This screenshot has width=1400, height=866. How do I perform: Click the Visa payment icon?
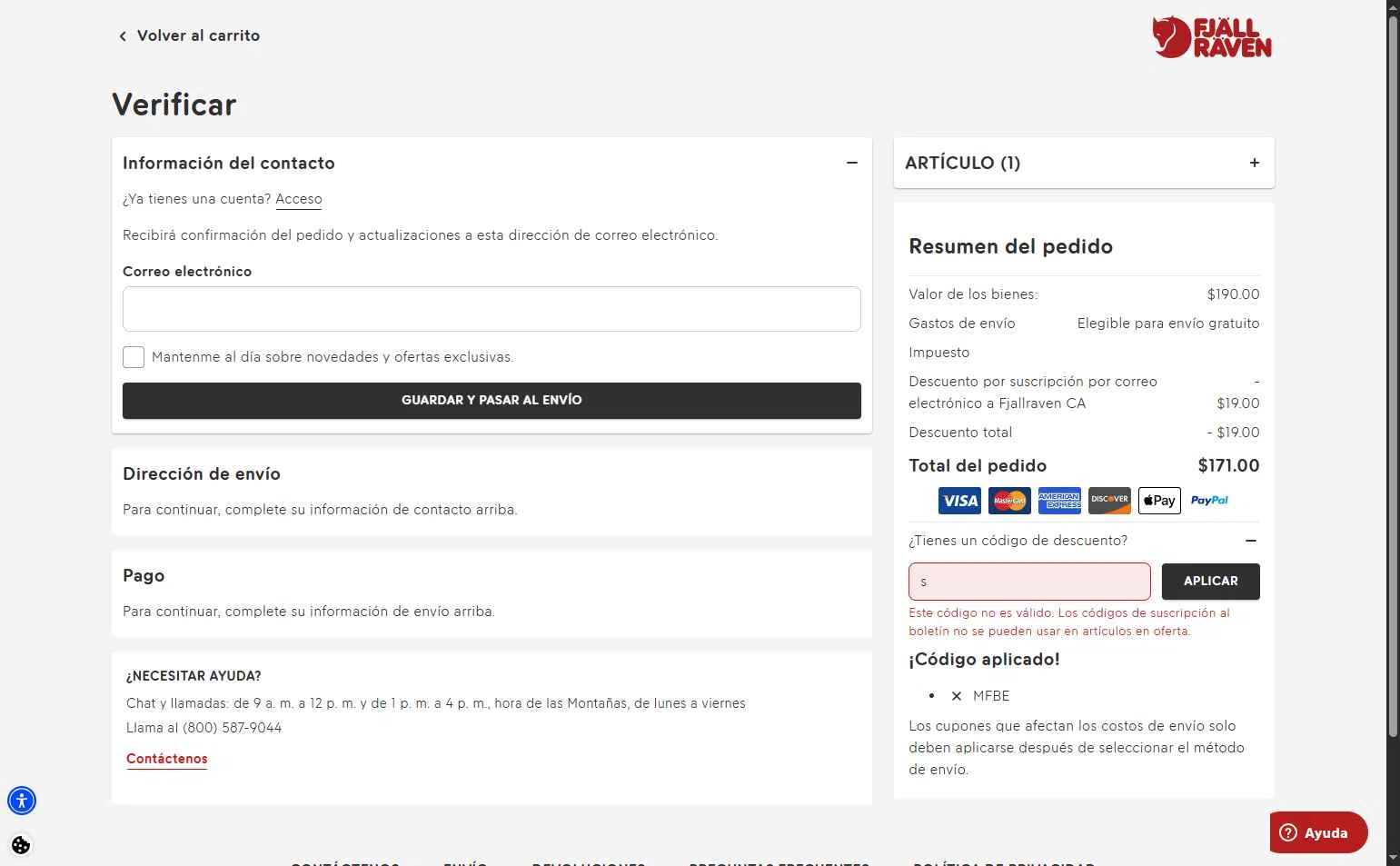(959, 501)
